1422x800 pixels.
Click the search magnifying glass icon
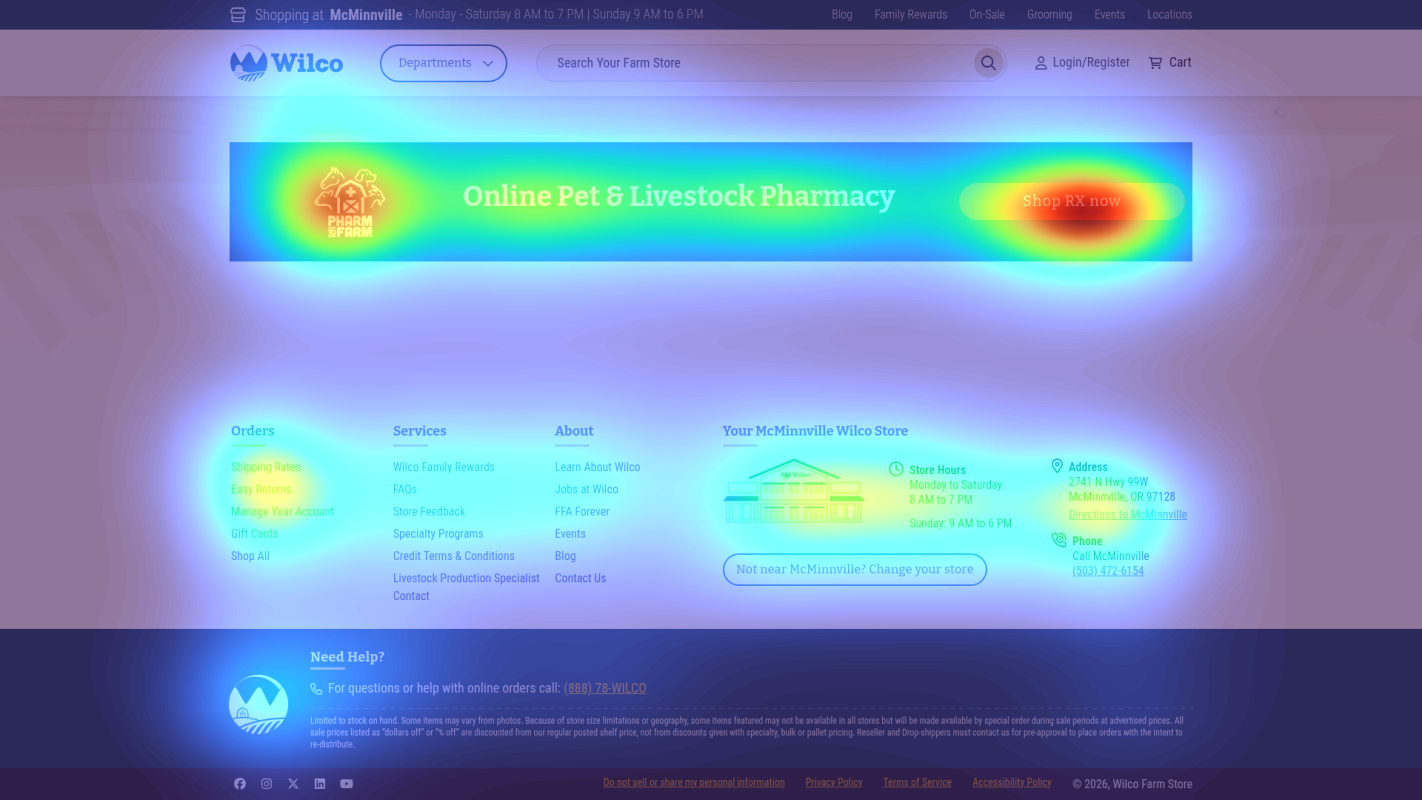click(x=988, y=62)
